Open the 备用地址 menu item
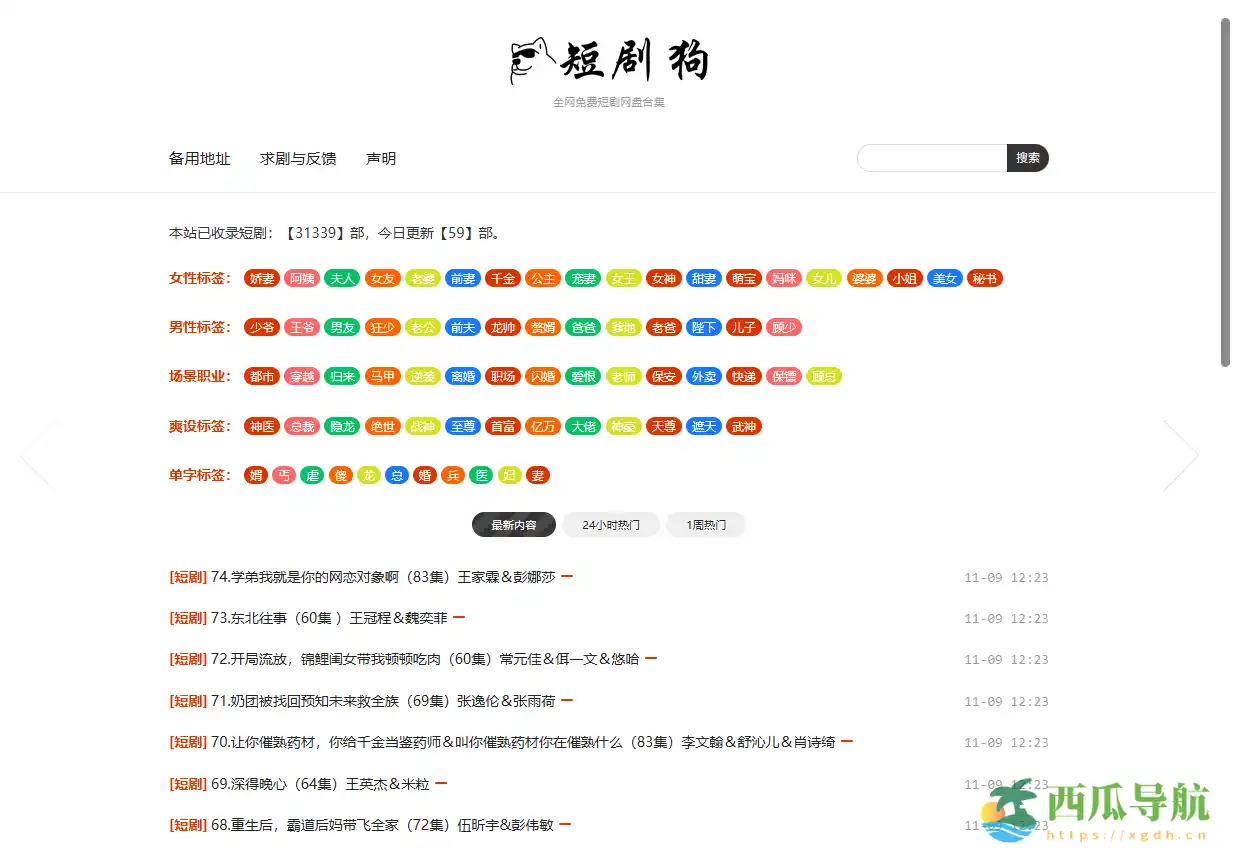1233x859 pixels. pyautogui.click(x=200, y=158)
